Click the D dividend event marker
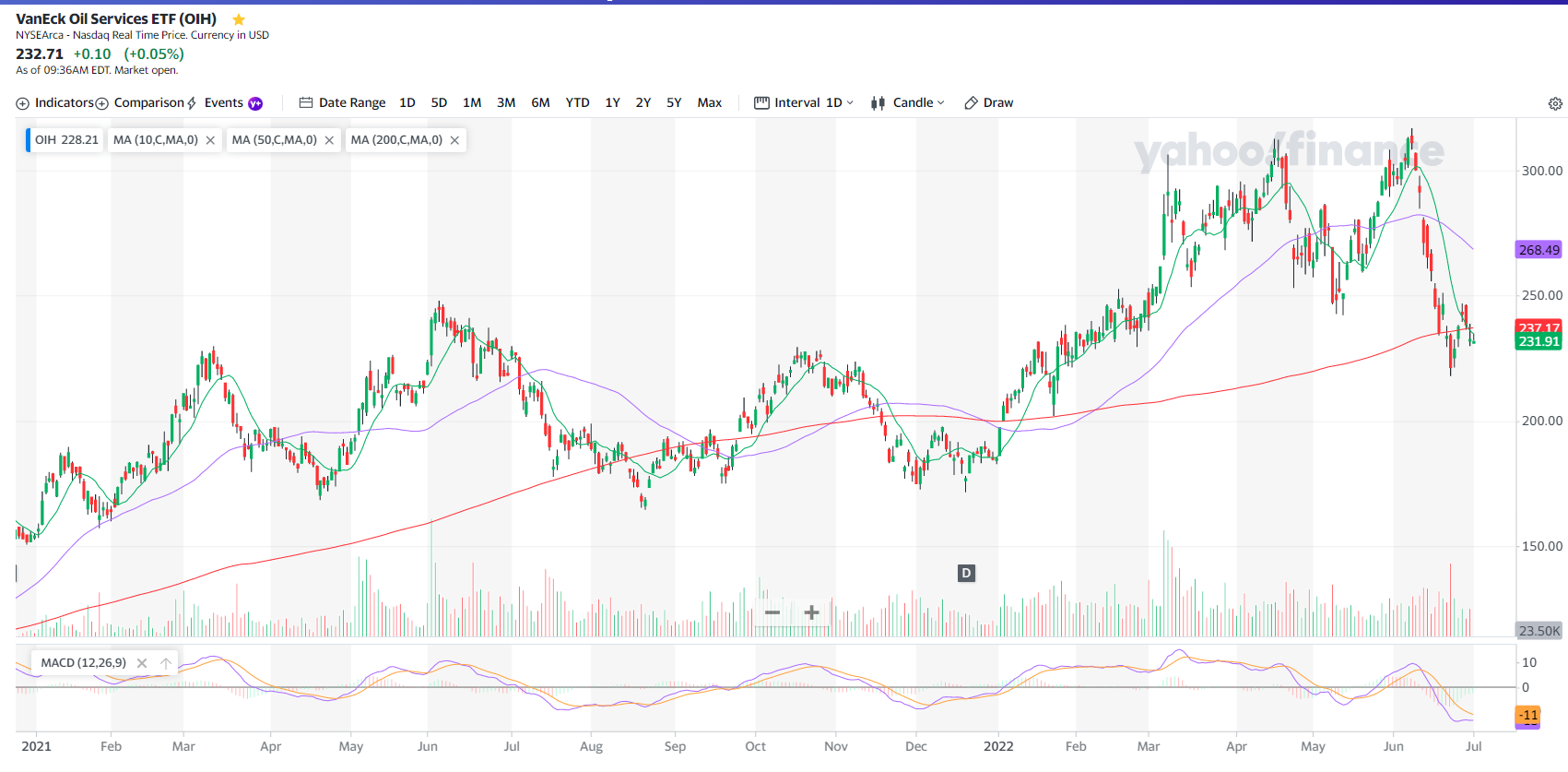 [x=966, y=574]
